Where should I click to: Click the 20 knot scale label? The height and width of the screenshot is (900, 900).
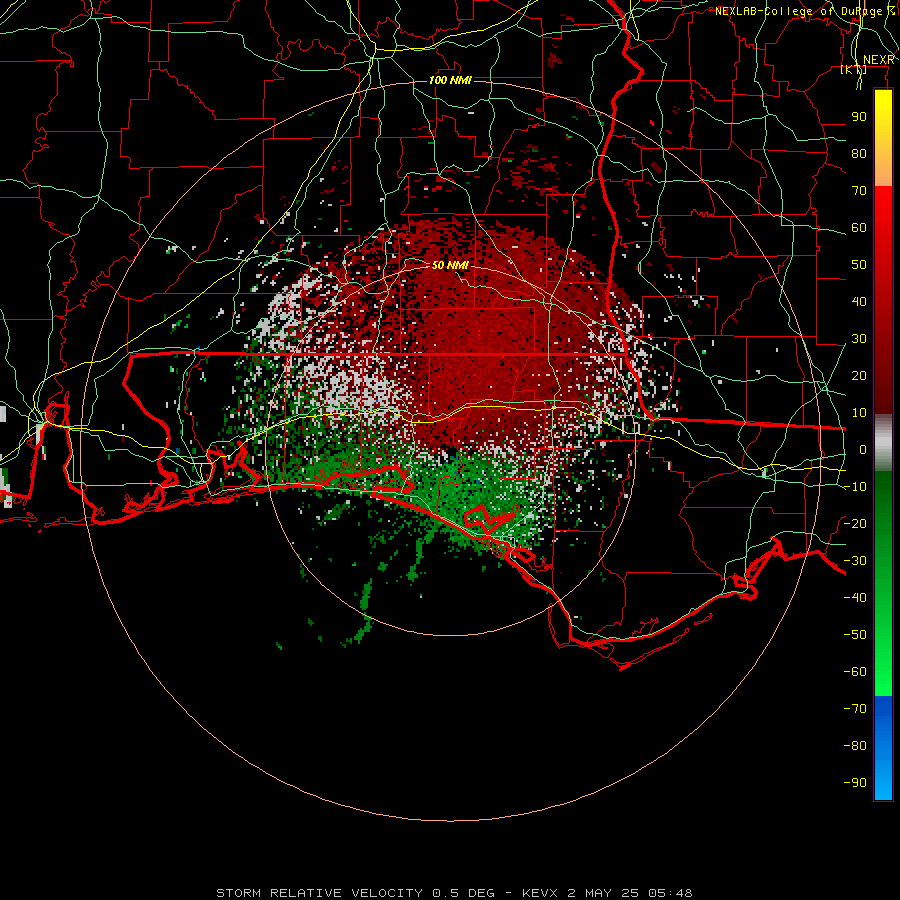tap(859, 375)
